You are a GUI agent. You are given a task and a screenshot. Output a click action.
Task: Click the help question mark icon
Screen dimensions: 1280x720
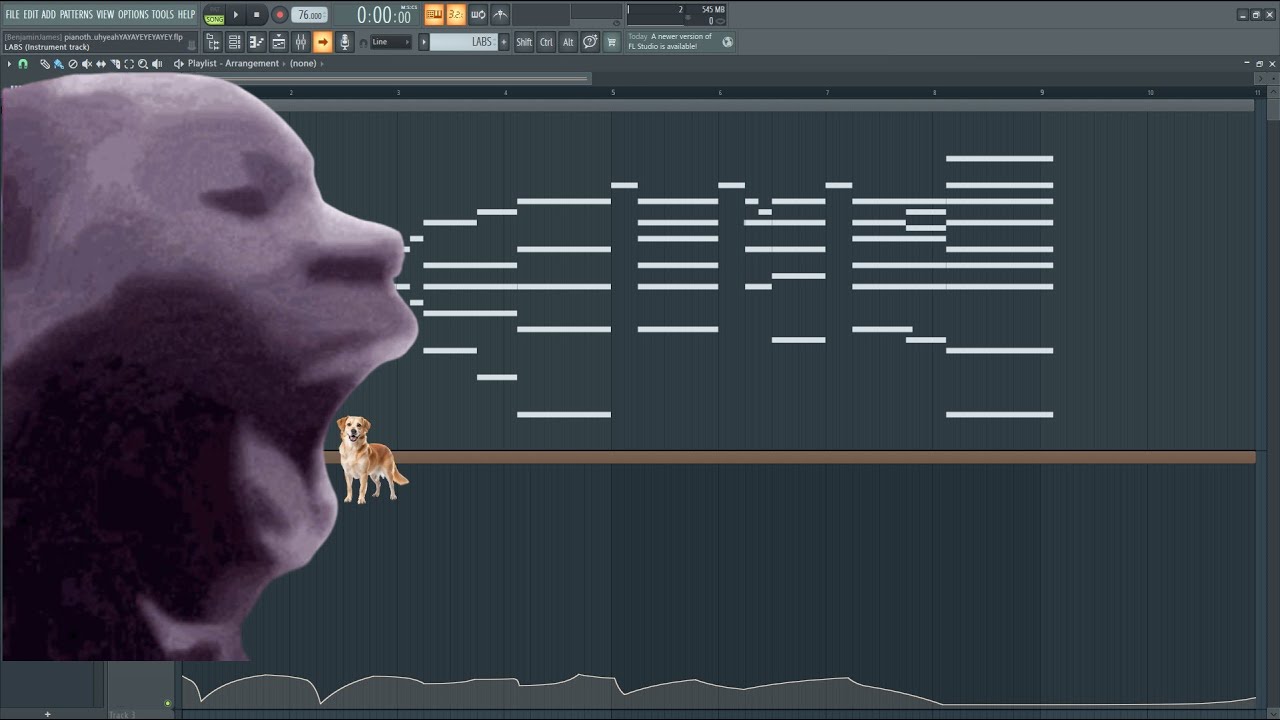click(590, 42)
